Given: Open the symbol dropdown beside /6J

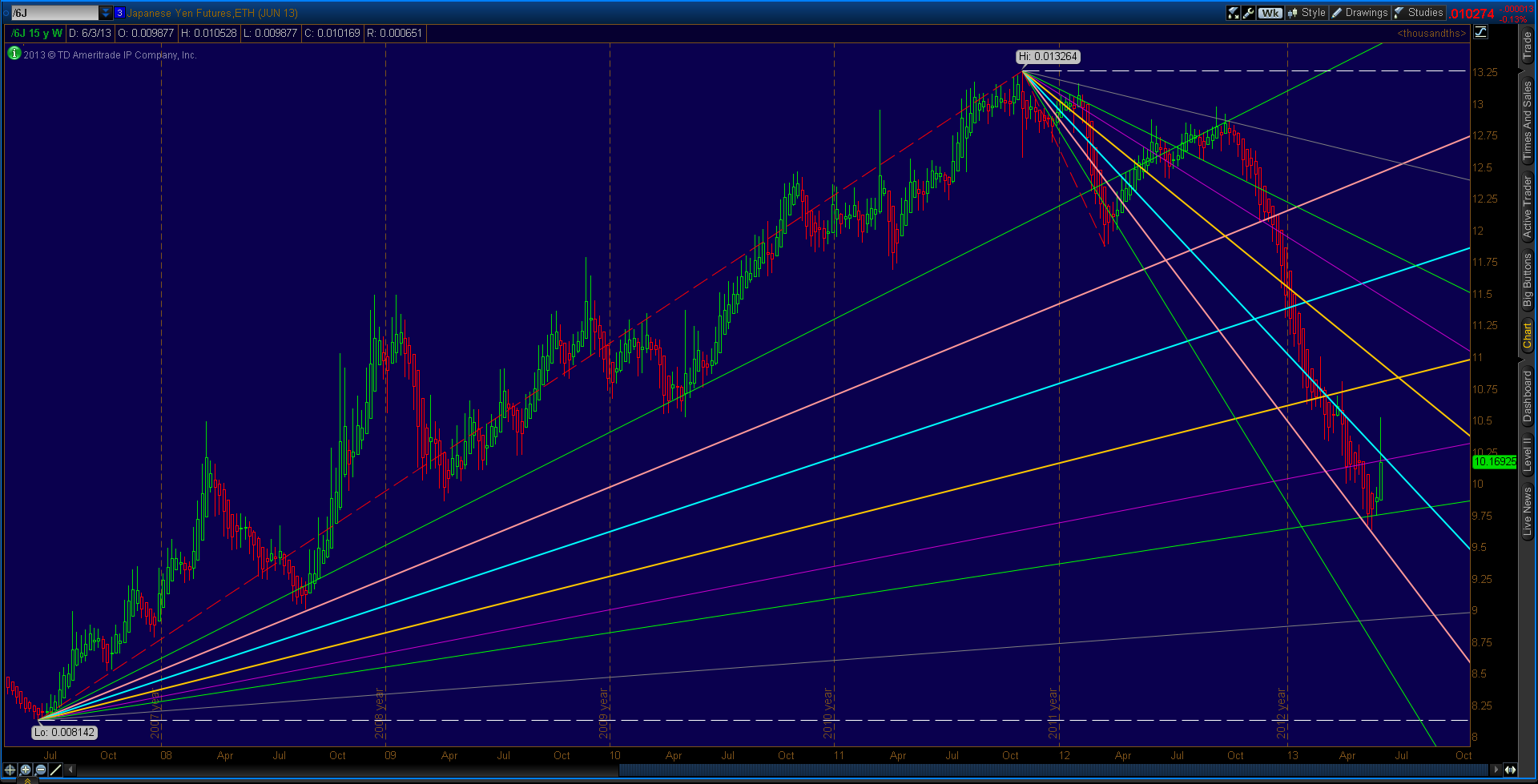Looking at the screenshot, I should (105, 12).
